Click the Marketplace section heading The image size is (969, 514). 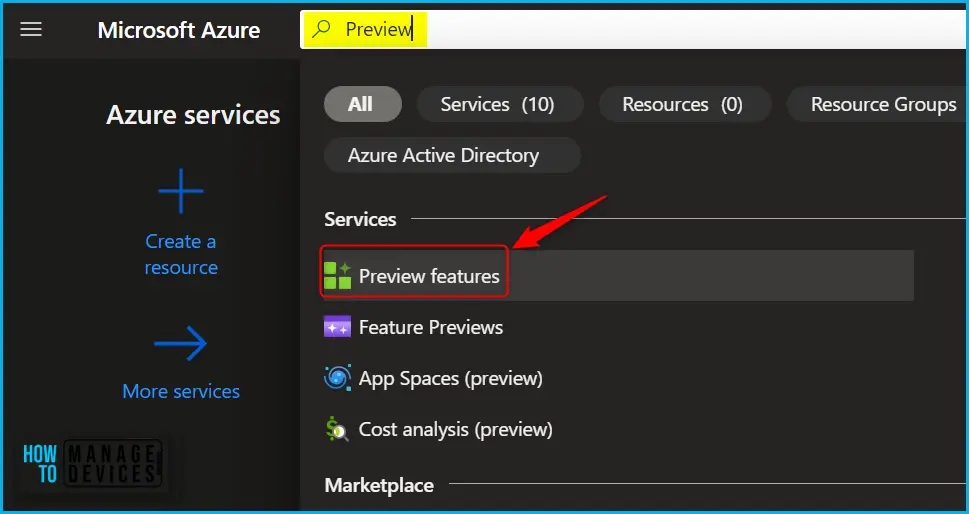click(379, 486)
